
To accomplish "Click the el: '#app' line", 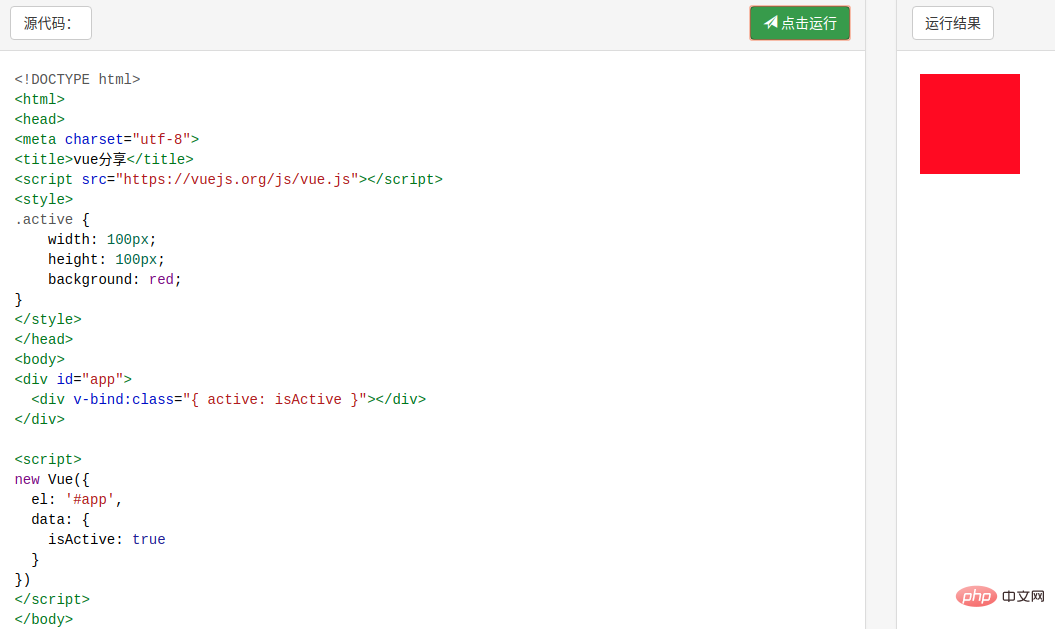I will (77, 499).
